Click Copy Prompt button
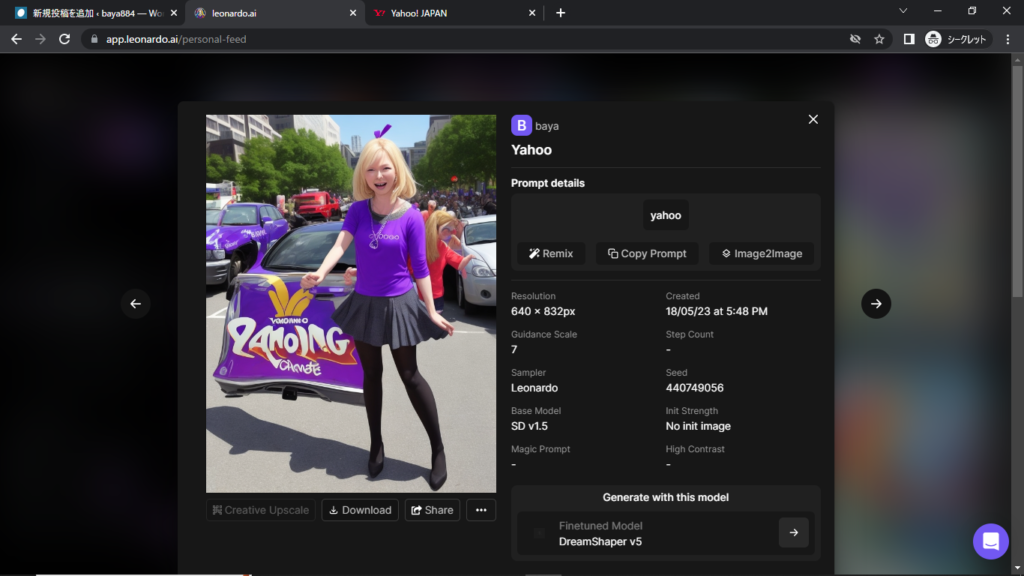 [647, 253]
